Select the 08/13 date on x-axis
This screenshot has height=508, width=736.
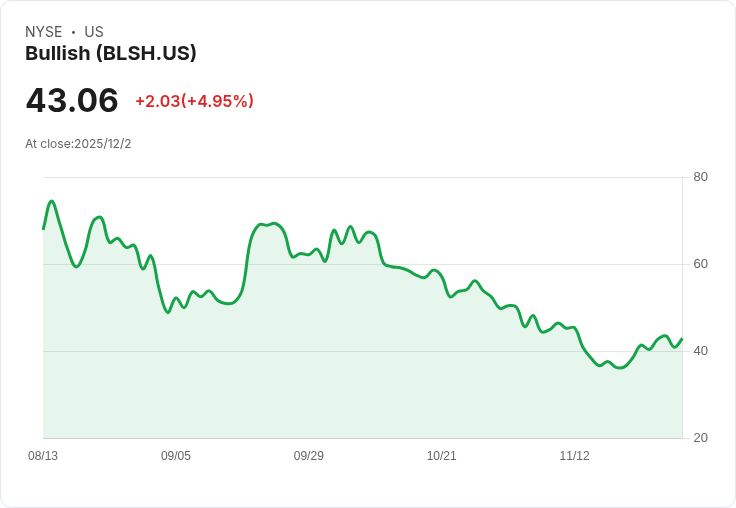(x=43, y=456)
